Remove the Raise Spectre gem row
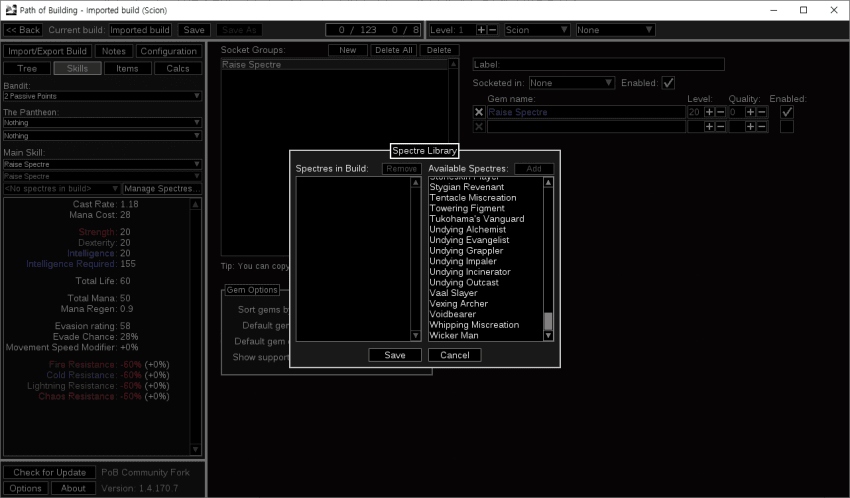850x498 pixels. coord(479,112)
